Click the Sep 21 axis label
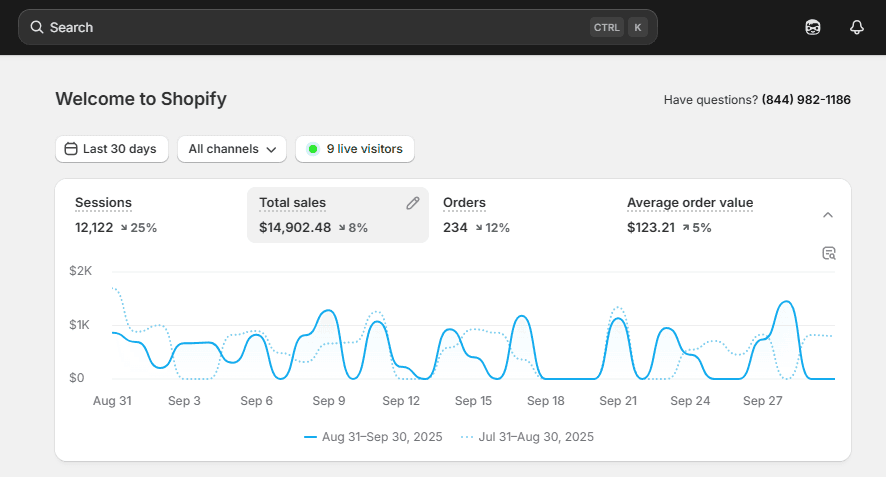 pos(618,401)
